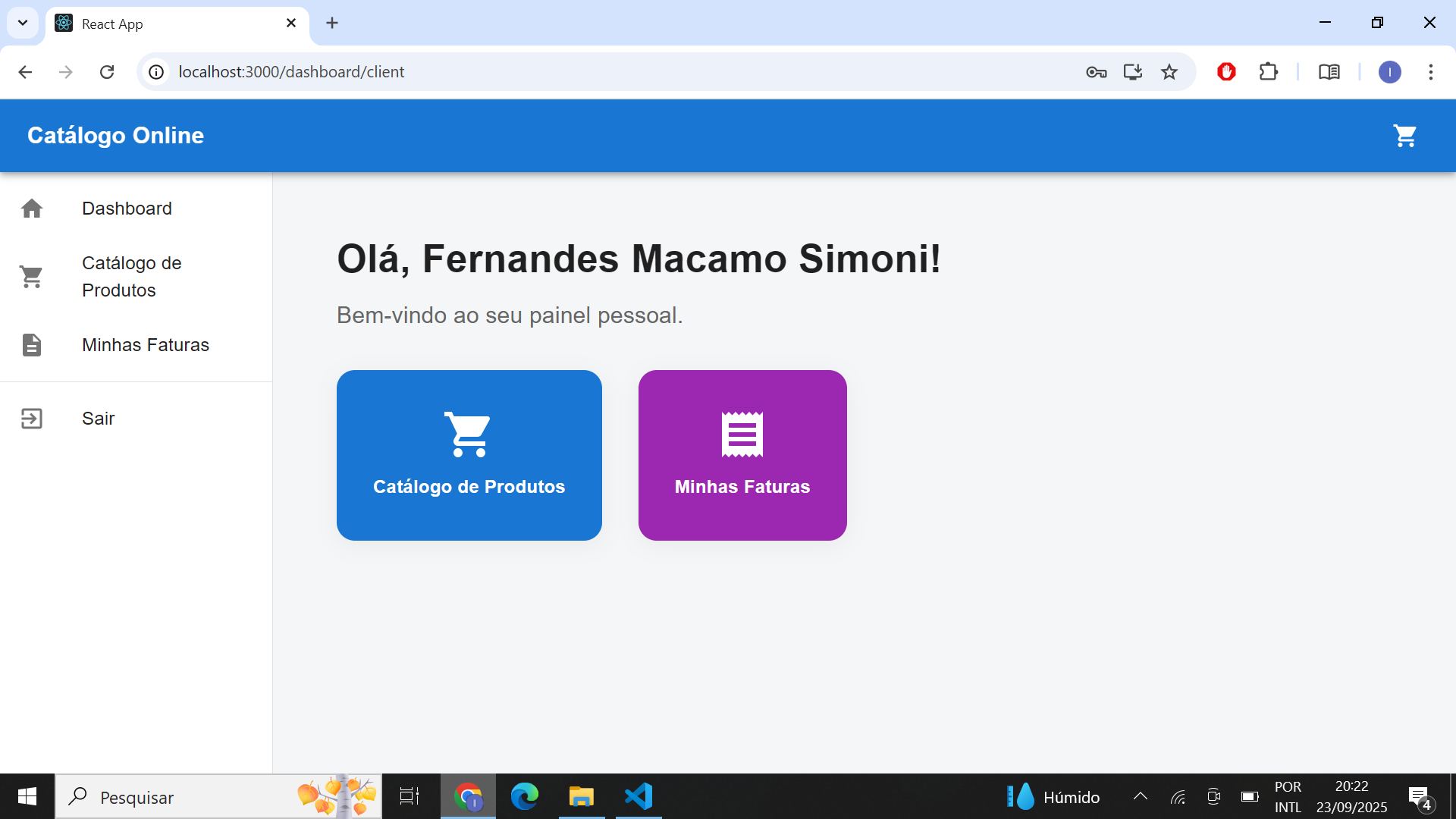1456x819 pixels.
Task: Open the shopping cart in header
Action: [x=1404, y=136]
